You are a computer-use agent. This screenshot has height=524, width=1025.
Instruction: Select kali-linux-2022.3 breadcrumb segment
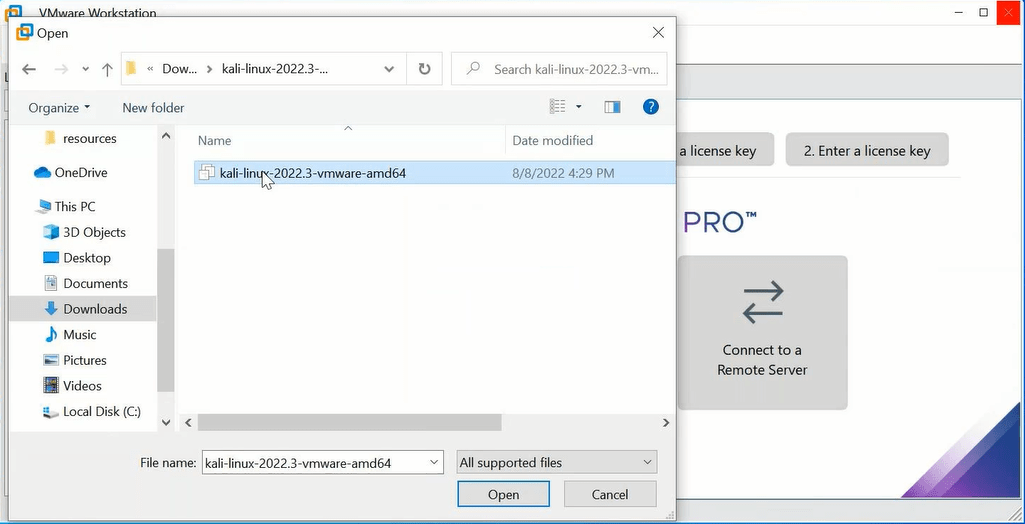(275, 69)
